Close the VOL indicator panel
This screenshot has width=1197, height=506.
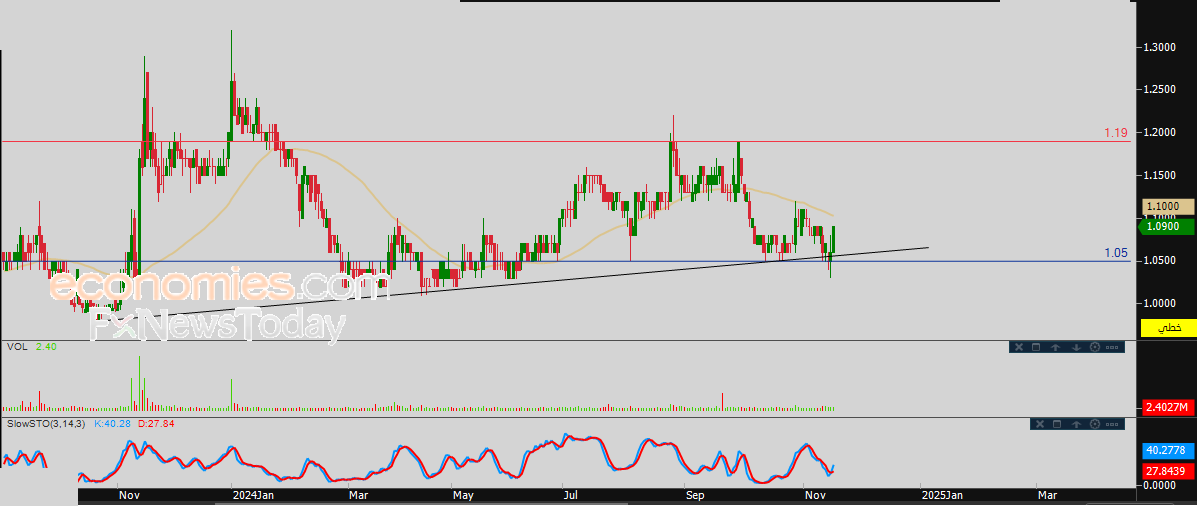point(1019,347)
